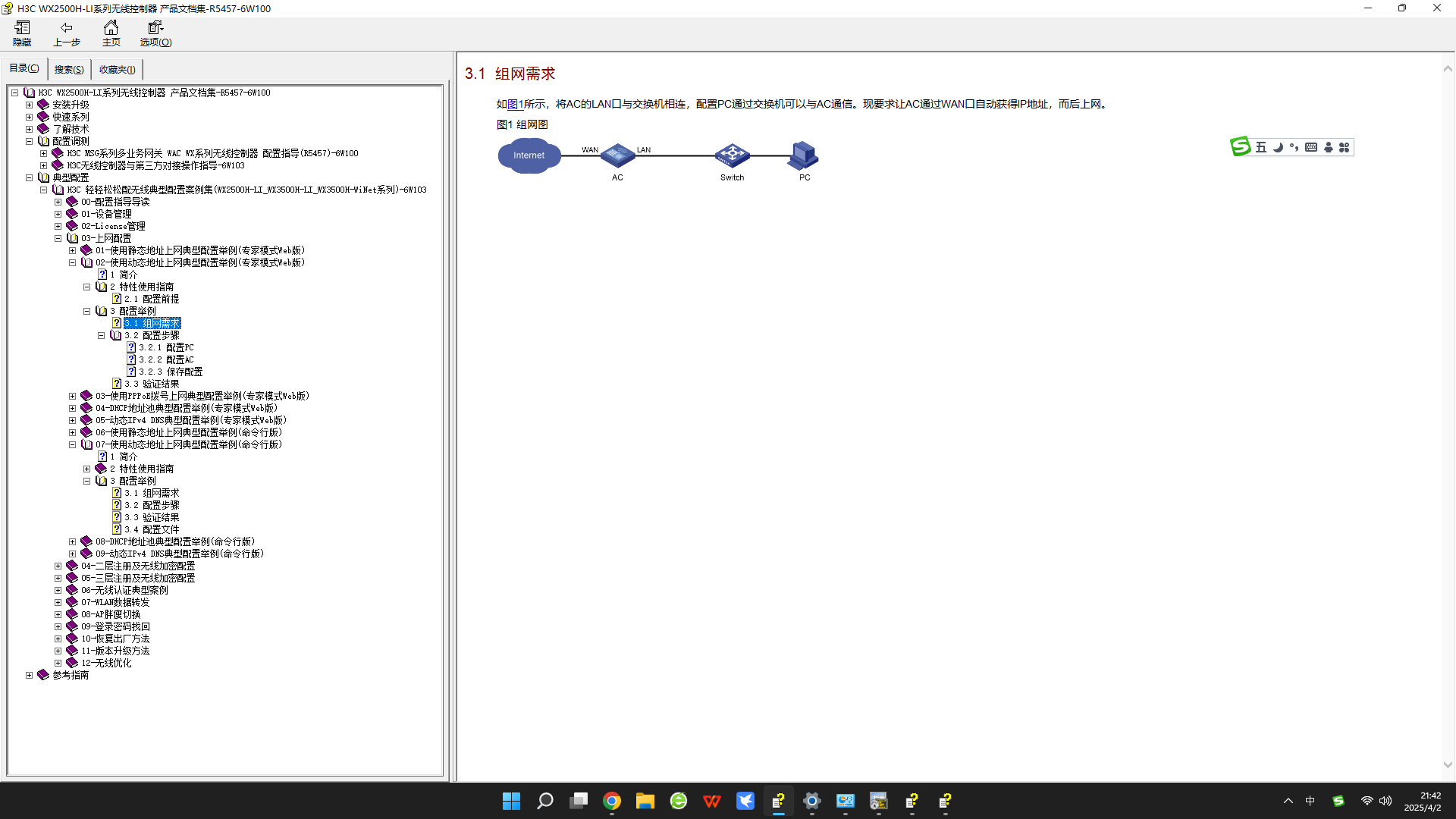The width and height of the screenshot is (1456, 819).
Task: Click the Hide (隐藏) toolbar icon
Action: tap(22, 33)
